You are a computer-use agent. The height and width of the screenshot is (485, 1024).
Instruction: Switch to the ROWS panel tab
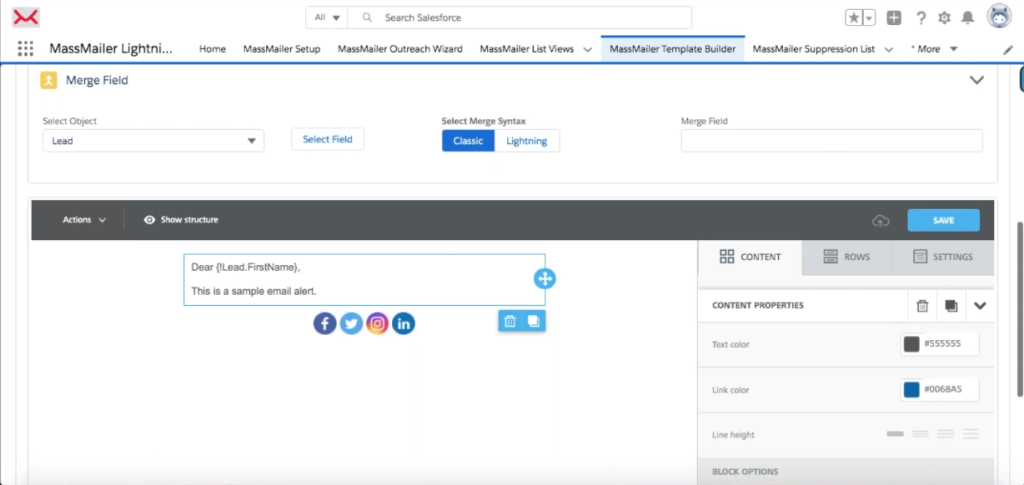(846, 257)
